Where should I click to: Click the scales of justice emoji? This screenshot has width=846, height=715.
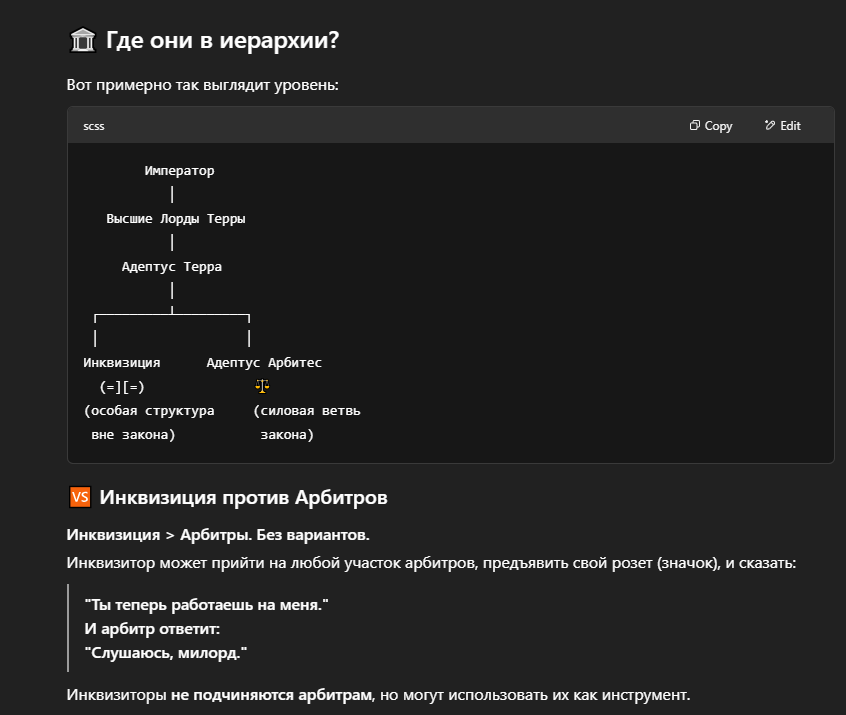(262, 386)
